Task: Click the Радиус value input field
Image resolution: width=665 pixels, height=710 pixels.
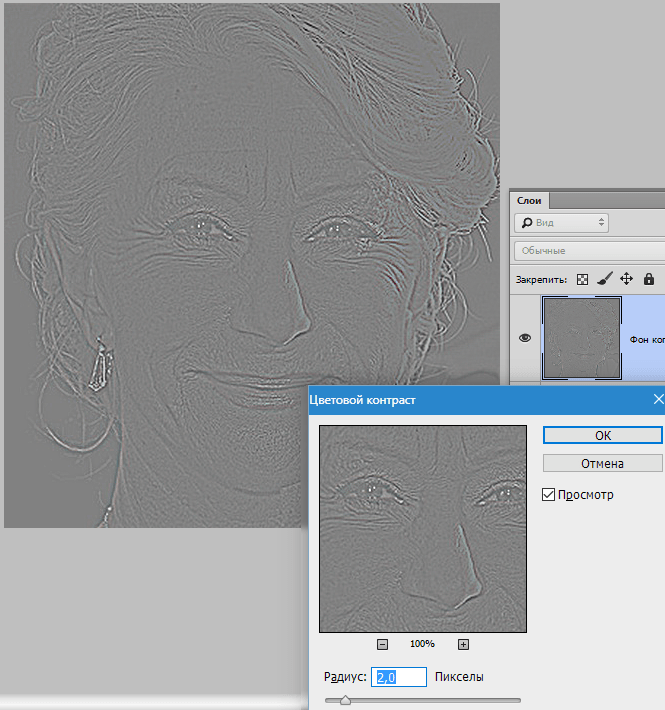Action: tap(399, 677)
